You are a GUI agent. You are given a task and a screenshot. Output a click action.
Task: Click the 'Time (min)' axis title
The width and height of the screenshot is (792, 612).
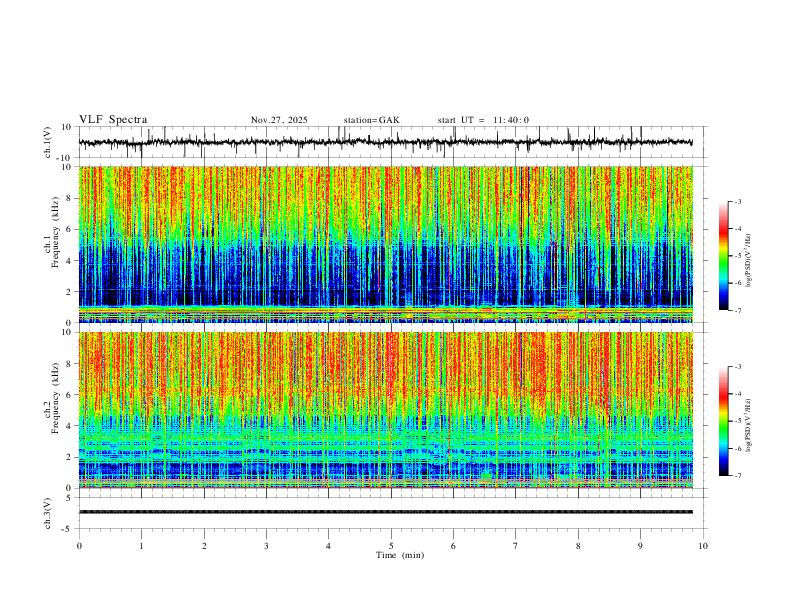click(x=400, y=555)
